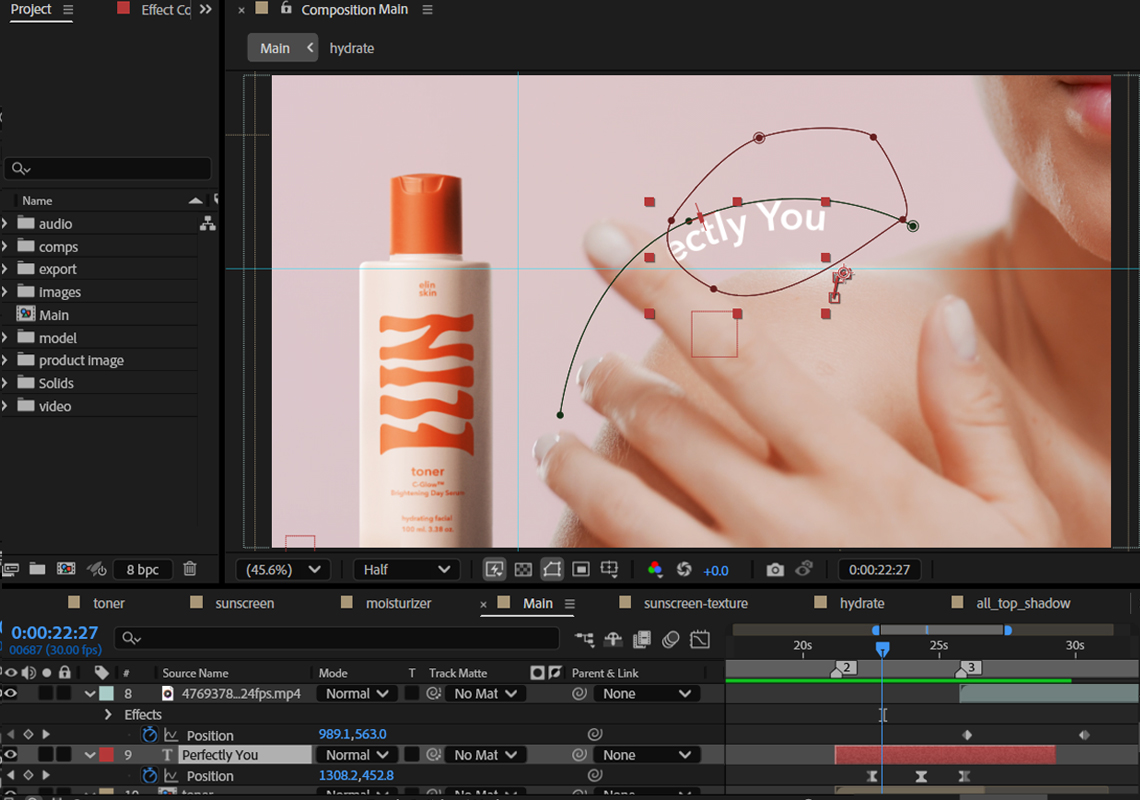Hide the Perfectly You text layer
Viewport: 1140px width, 800px height.
click(11, 755)
